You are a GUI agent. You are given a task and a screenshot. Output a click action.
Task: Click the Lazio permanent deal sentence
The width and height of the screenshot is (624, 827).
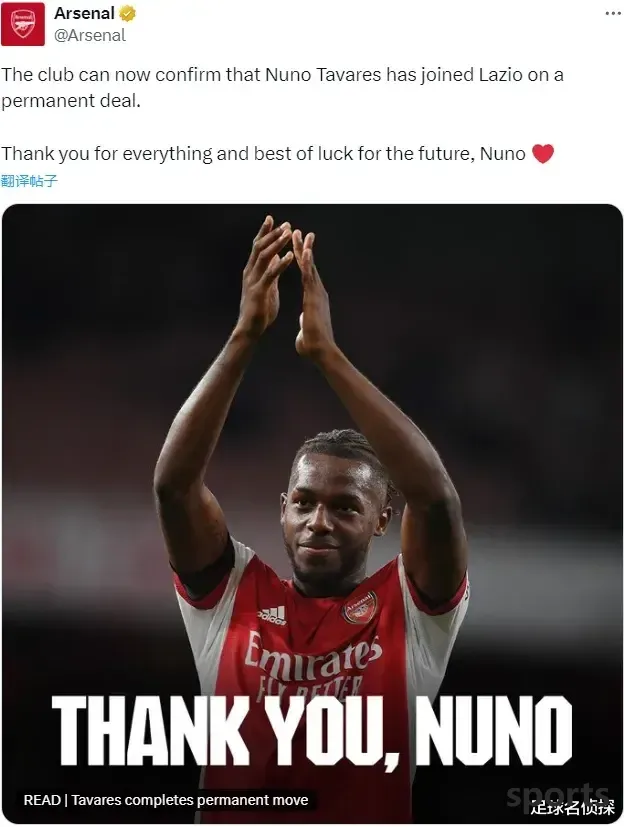click(282, 88)
